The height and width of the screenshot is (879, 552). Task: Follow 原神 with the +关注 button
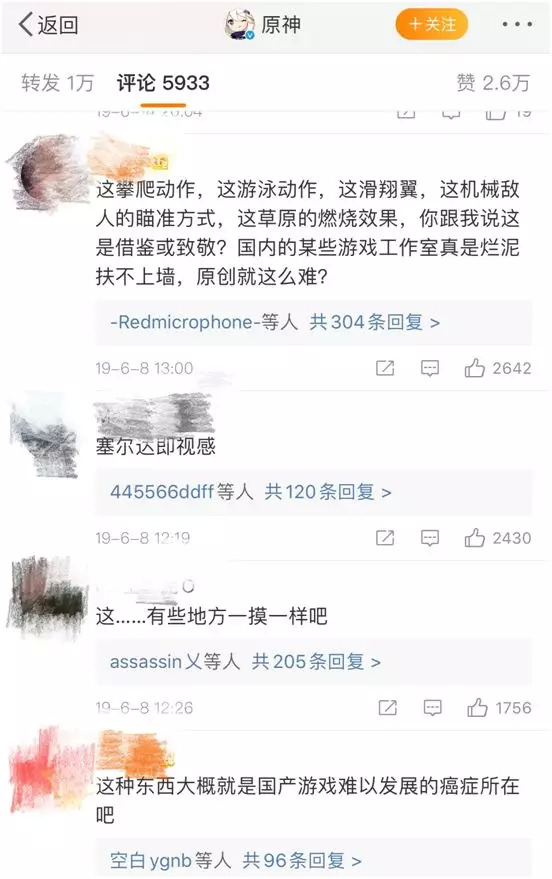(432, 25)
